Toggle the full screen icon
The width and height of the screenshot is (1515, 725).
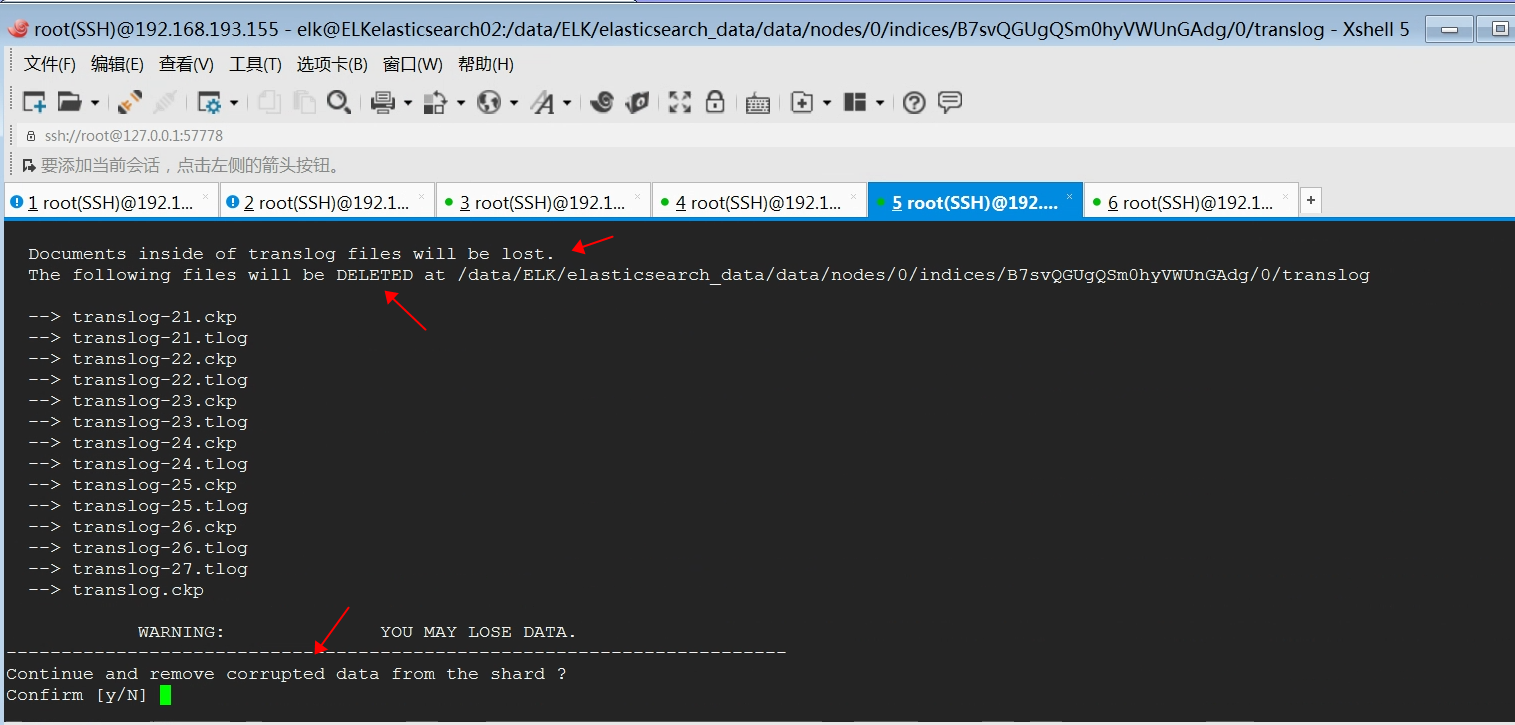coord(680,102)
